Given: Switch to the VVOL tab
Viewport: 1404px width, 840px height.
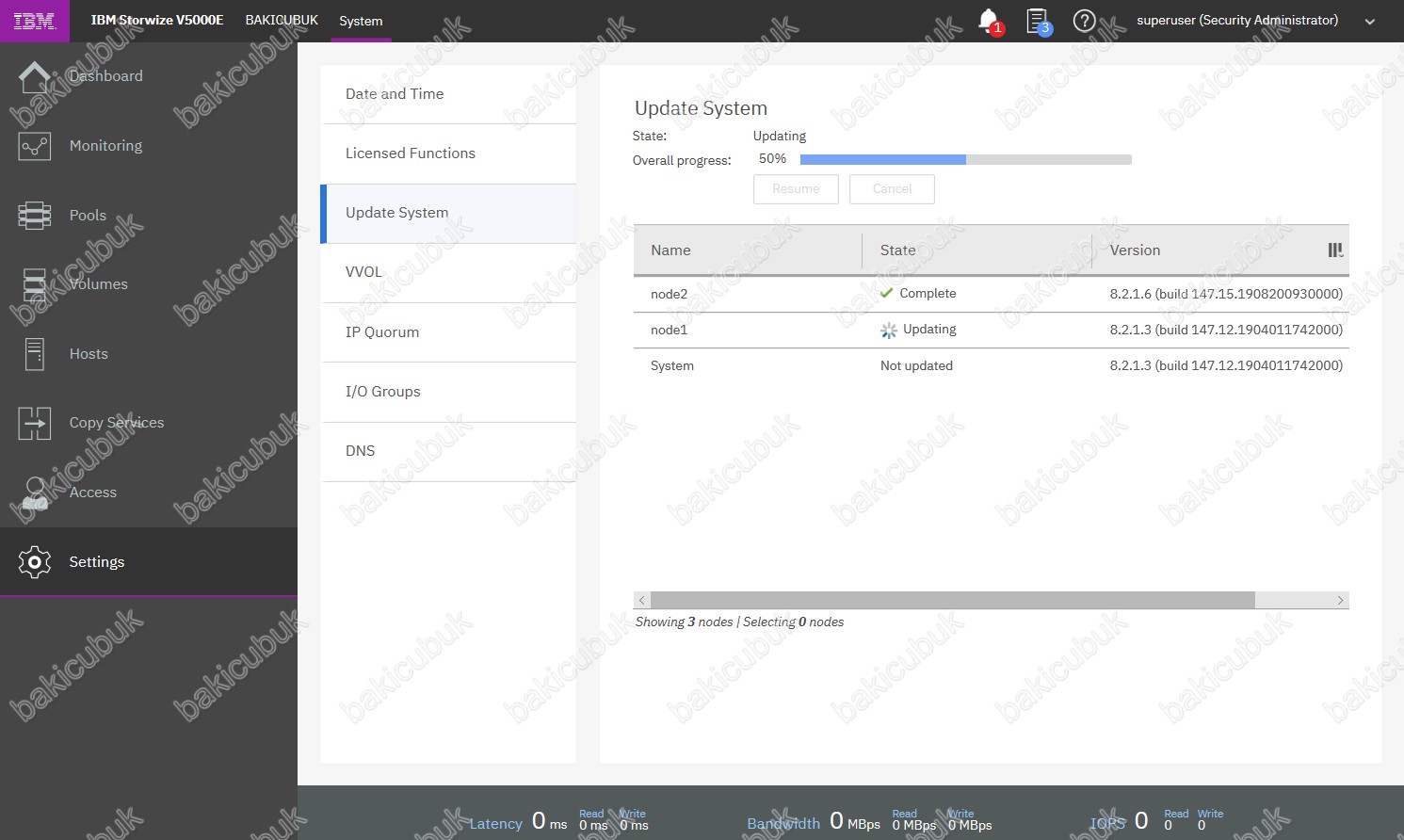Looking at the screenshot, I should tap(448, 272).
